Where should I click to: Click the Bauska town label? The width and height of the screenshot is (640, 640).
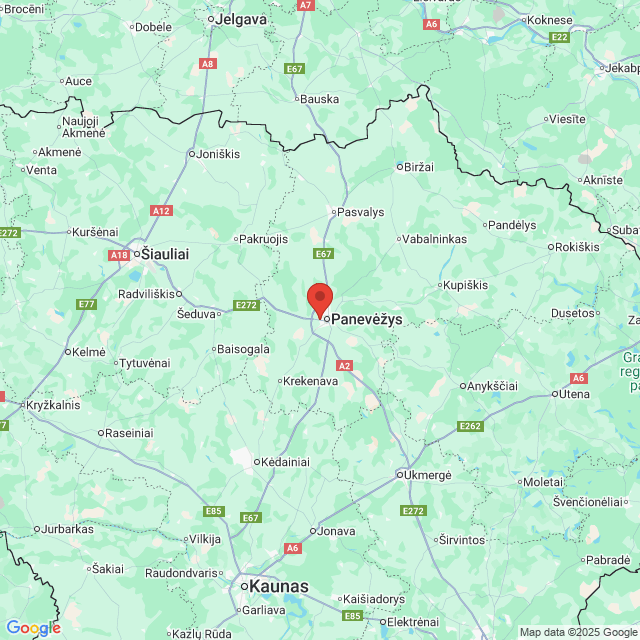coord(320,99)
